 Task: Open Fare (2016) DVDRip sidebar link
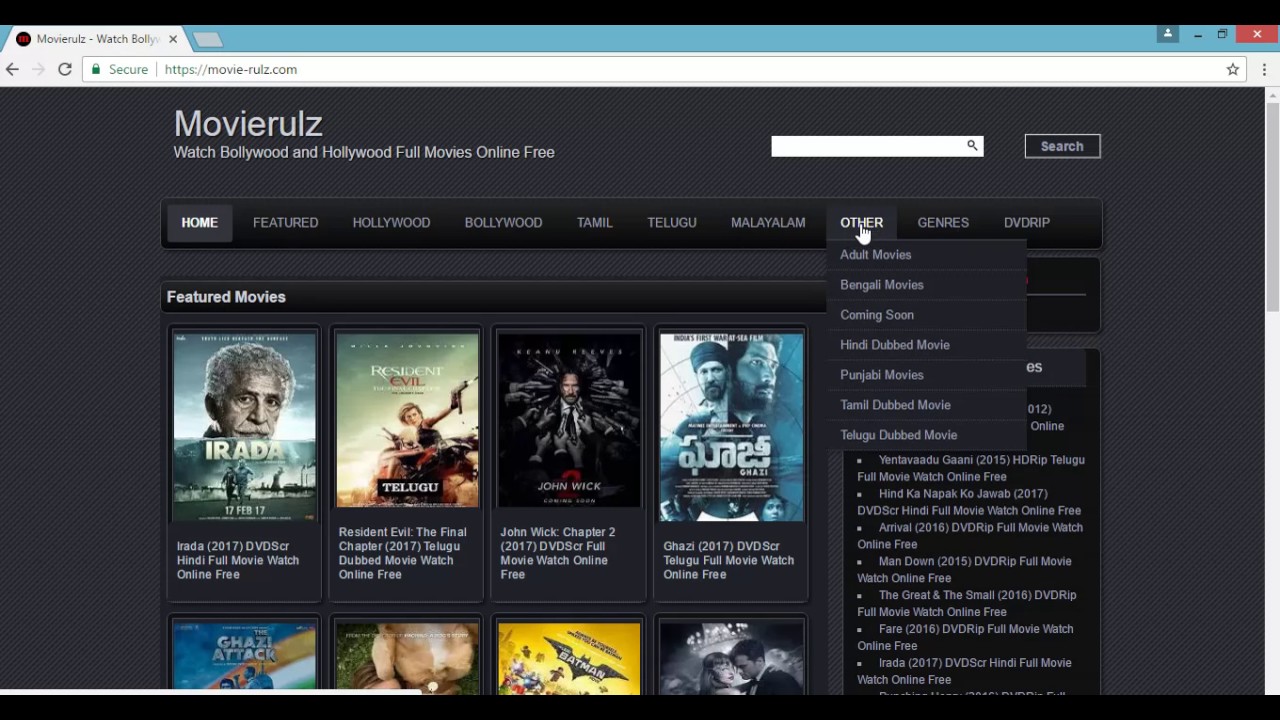tap(965, 637)
